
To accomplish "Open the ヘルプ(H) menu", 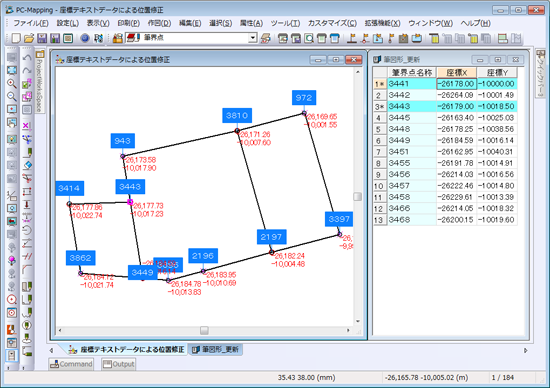I will point(475,23).
